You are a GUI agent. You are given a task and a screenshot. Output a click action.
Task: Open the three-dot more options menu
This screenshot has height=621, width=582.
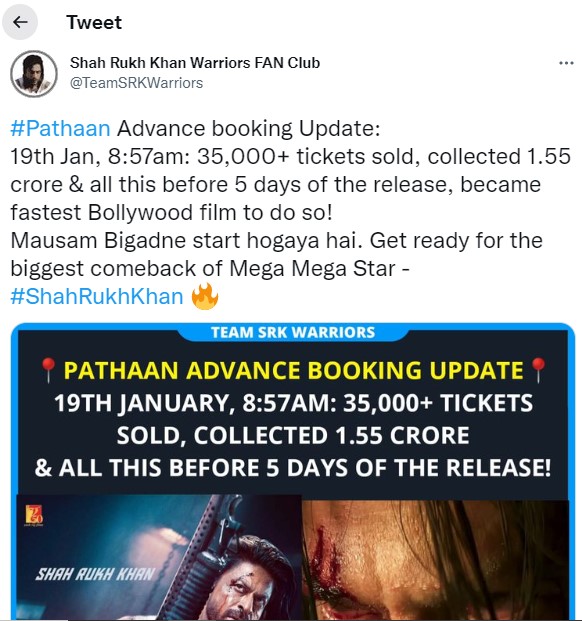pos(566,63)
